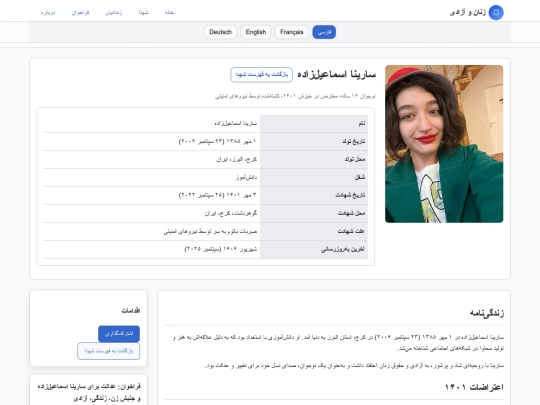Image resolution: width=540 pixels, height=405 pixels.
Task: Click the value گوهردشت، کرج، ایران
Action: (x=231, y=213)
